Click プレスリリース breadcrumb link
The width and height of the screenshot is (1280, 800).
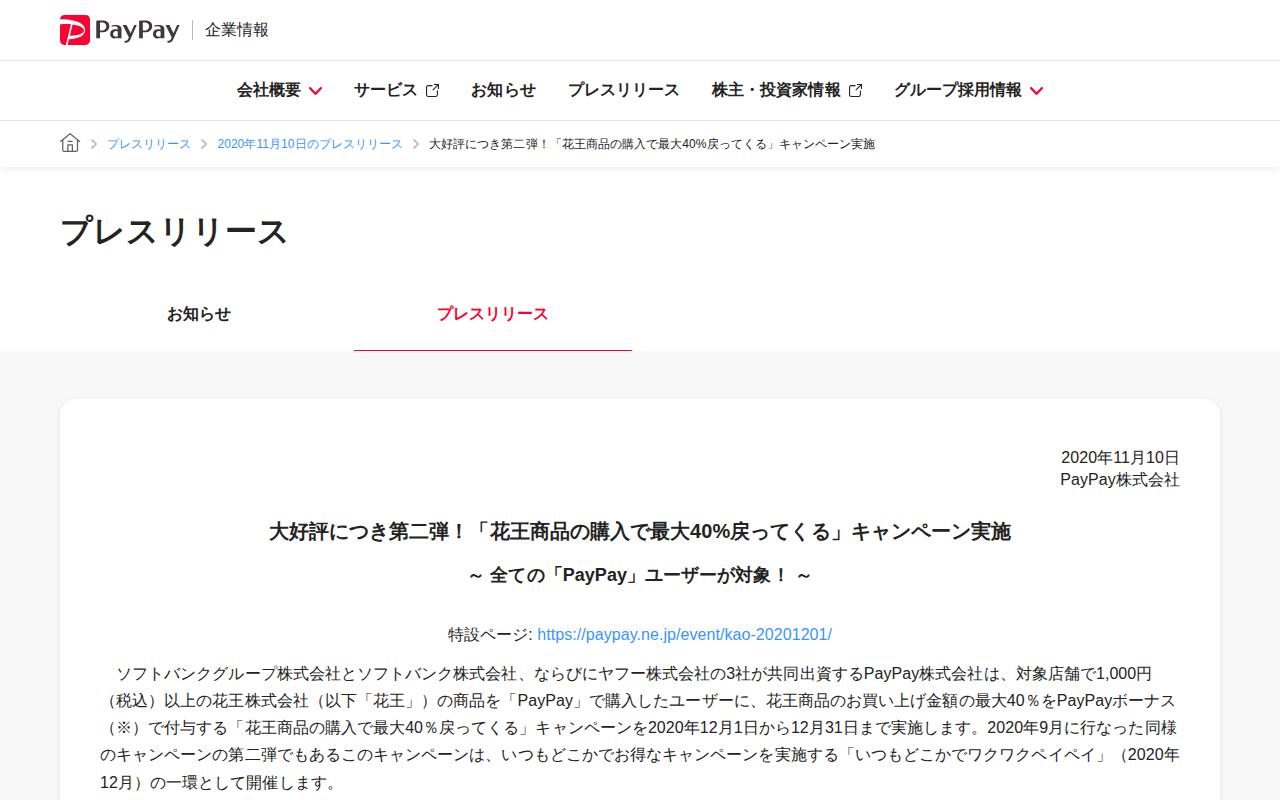click(149, 144)
